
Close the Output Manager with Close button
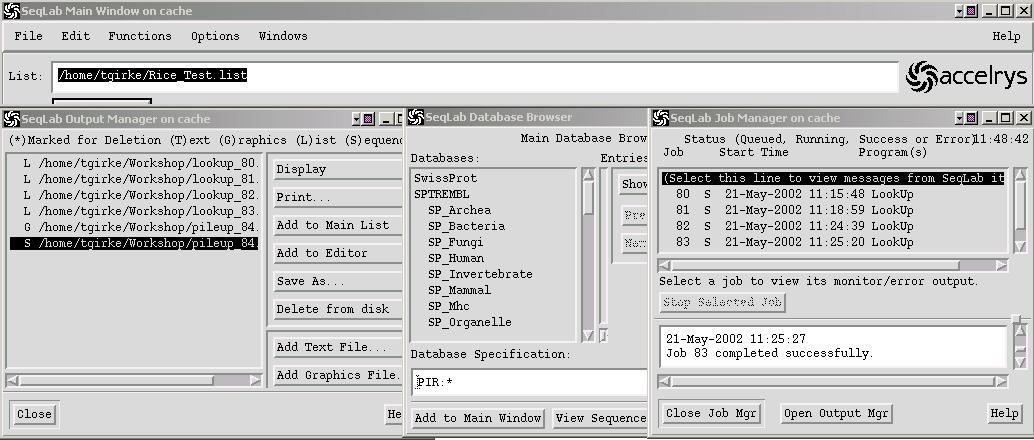34,414
